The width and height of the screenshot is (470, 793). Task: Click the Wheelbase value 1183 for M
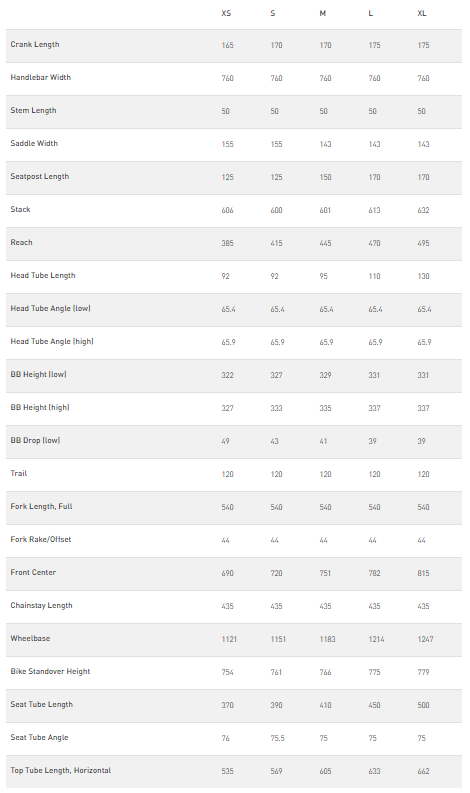(x=327, y=639)
